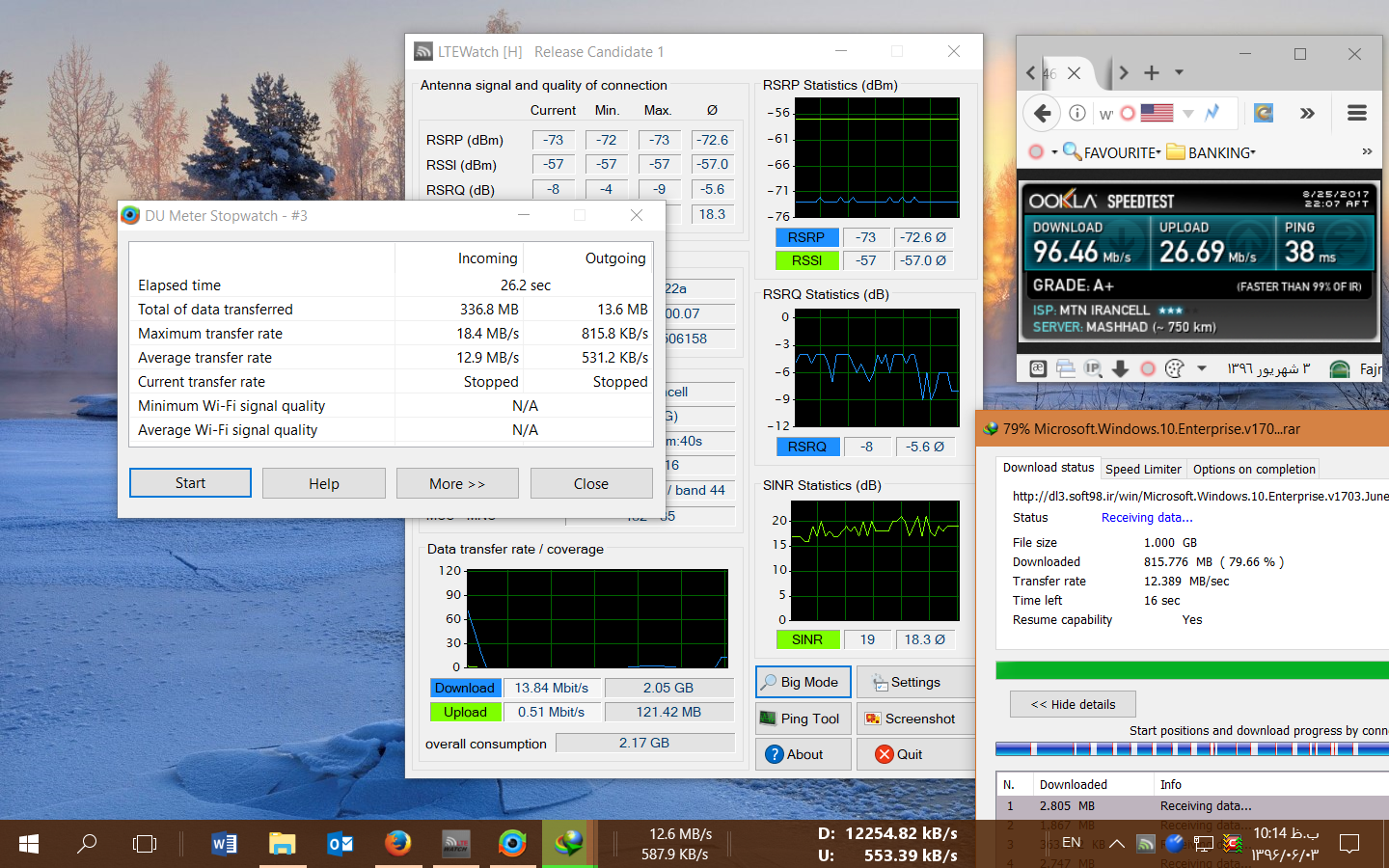Open site information icon in Firefox address bar
The width and height of the screenshot is (1389, 868).
point(1077,113)
